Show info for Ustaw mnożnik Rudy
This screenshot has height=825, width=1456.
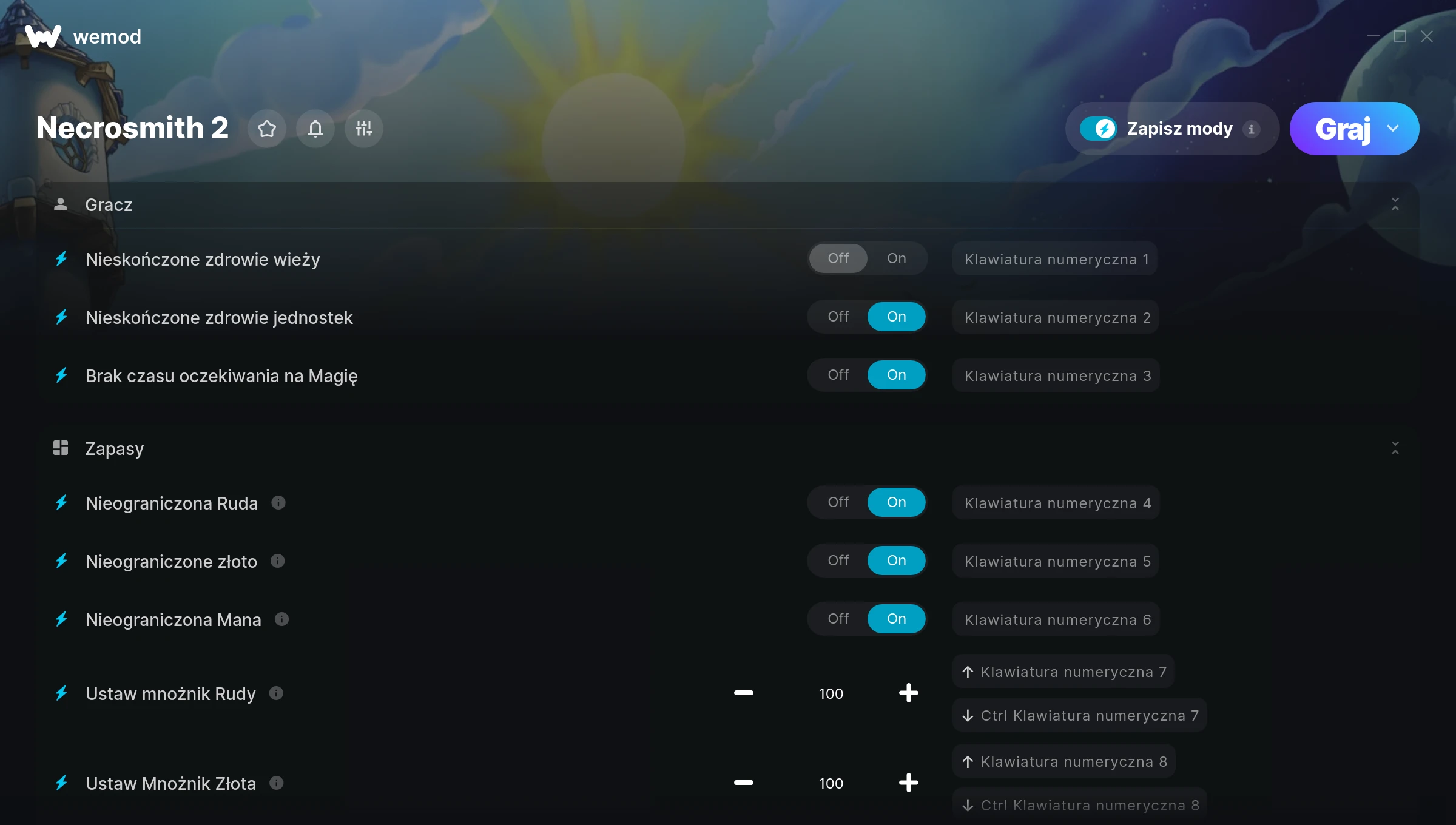tap(276, 693)
